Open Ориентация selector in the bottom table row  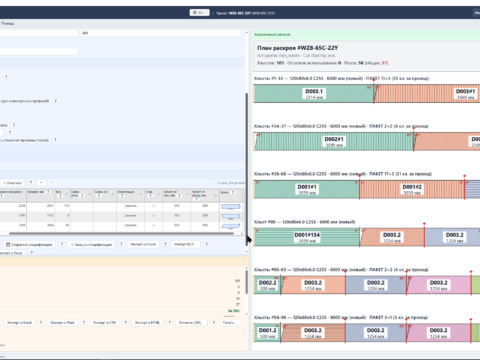[x=130, y=225]
